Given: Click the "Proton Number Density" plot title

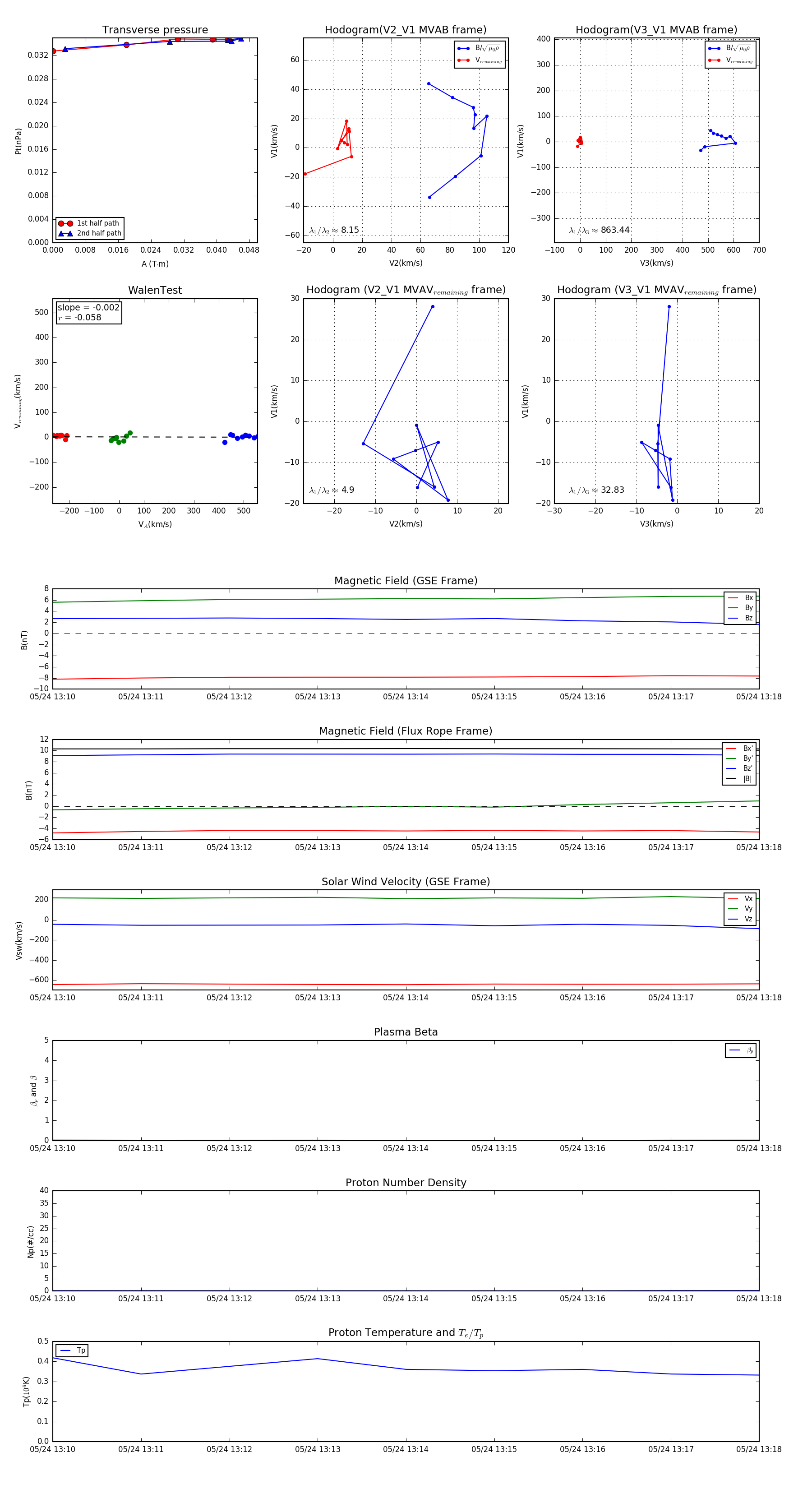Looking at the screenshot, I should coord(406,1183).
